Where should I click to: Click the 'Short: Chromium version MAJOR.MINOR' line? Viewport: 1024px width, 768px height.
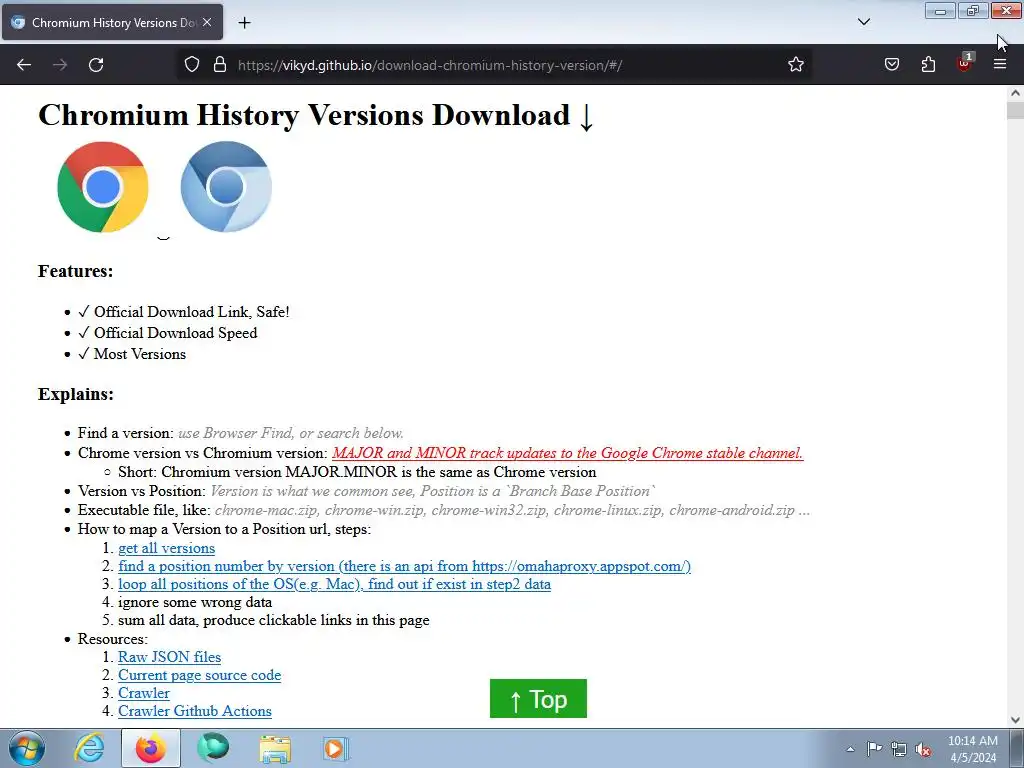tap(357, 472)
